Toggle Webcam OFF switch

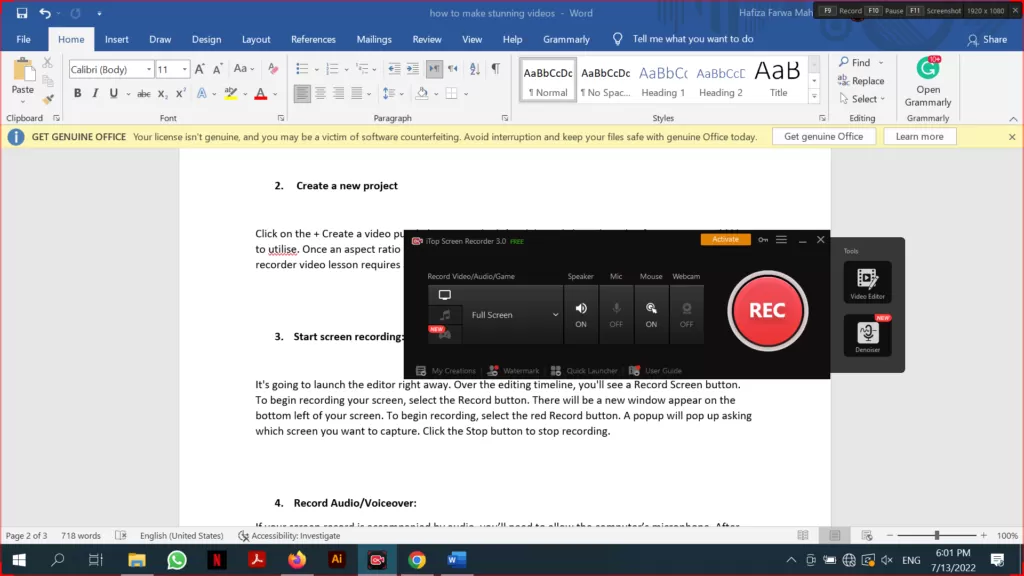(686, 314)
